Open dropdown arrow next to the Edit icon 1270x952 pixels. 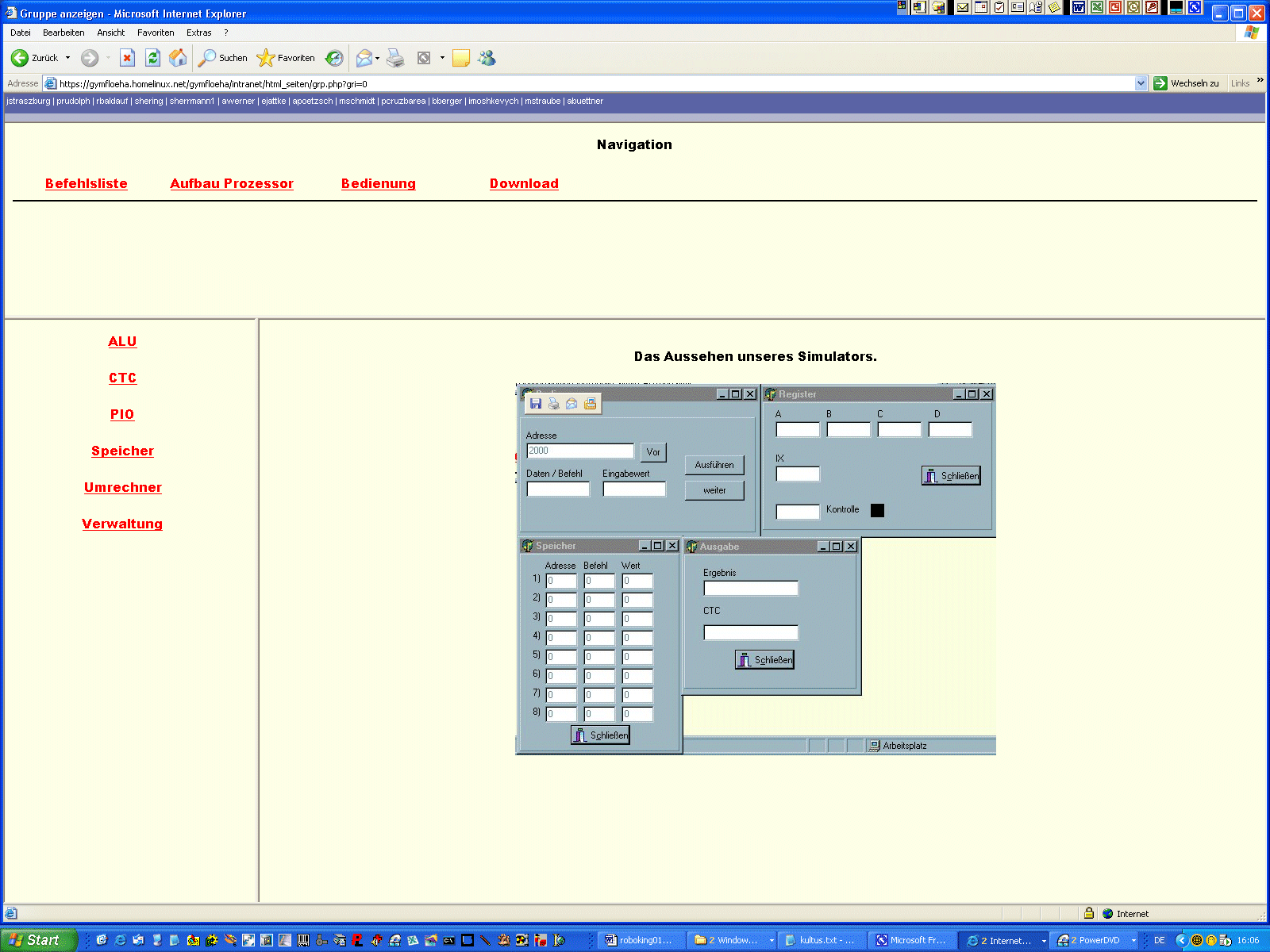point(442,58)
